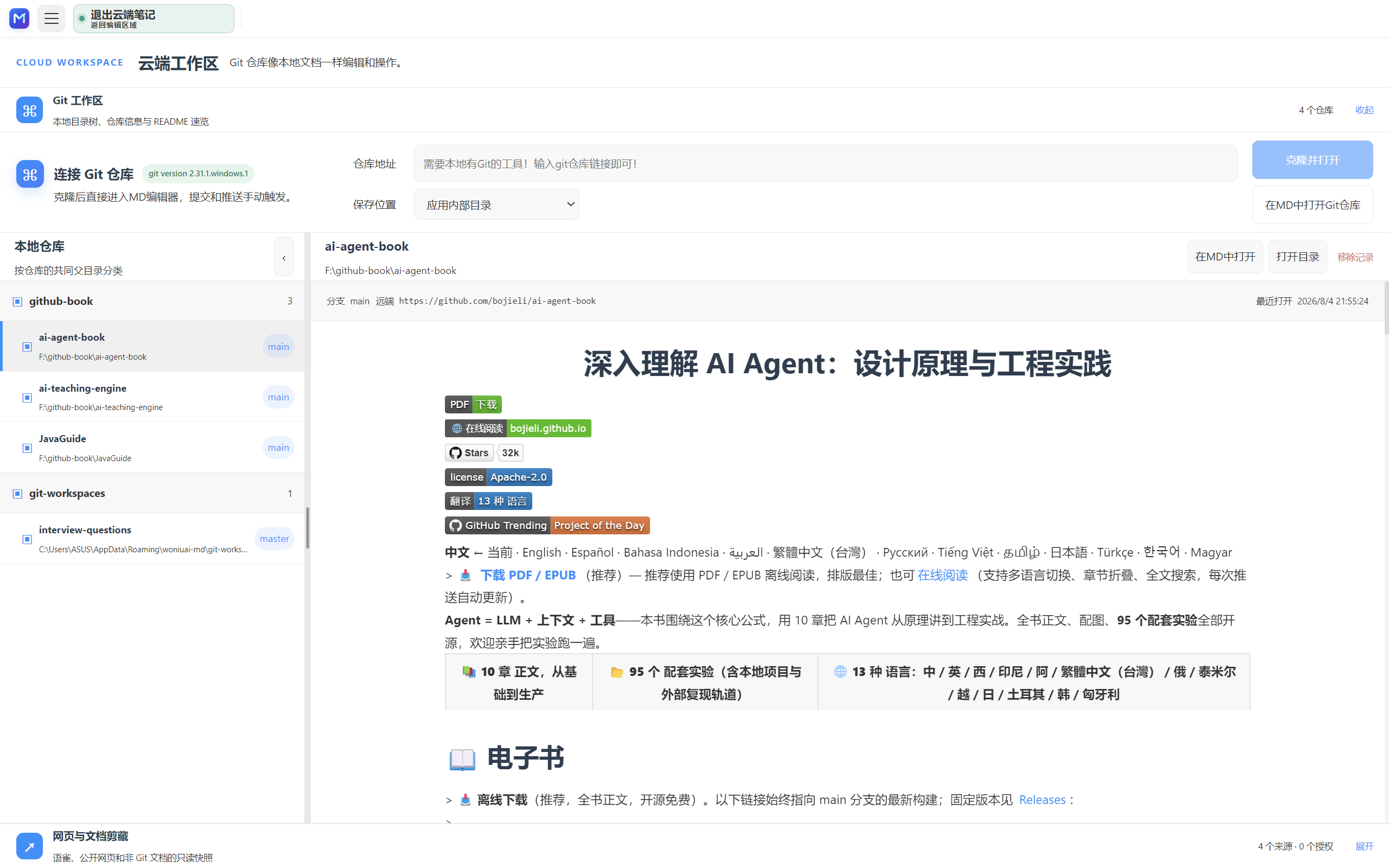Click the 4 个来源 · 0 个授权 text
The image size is (1389, 868).
click(x=1296, y=846)
